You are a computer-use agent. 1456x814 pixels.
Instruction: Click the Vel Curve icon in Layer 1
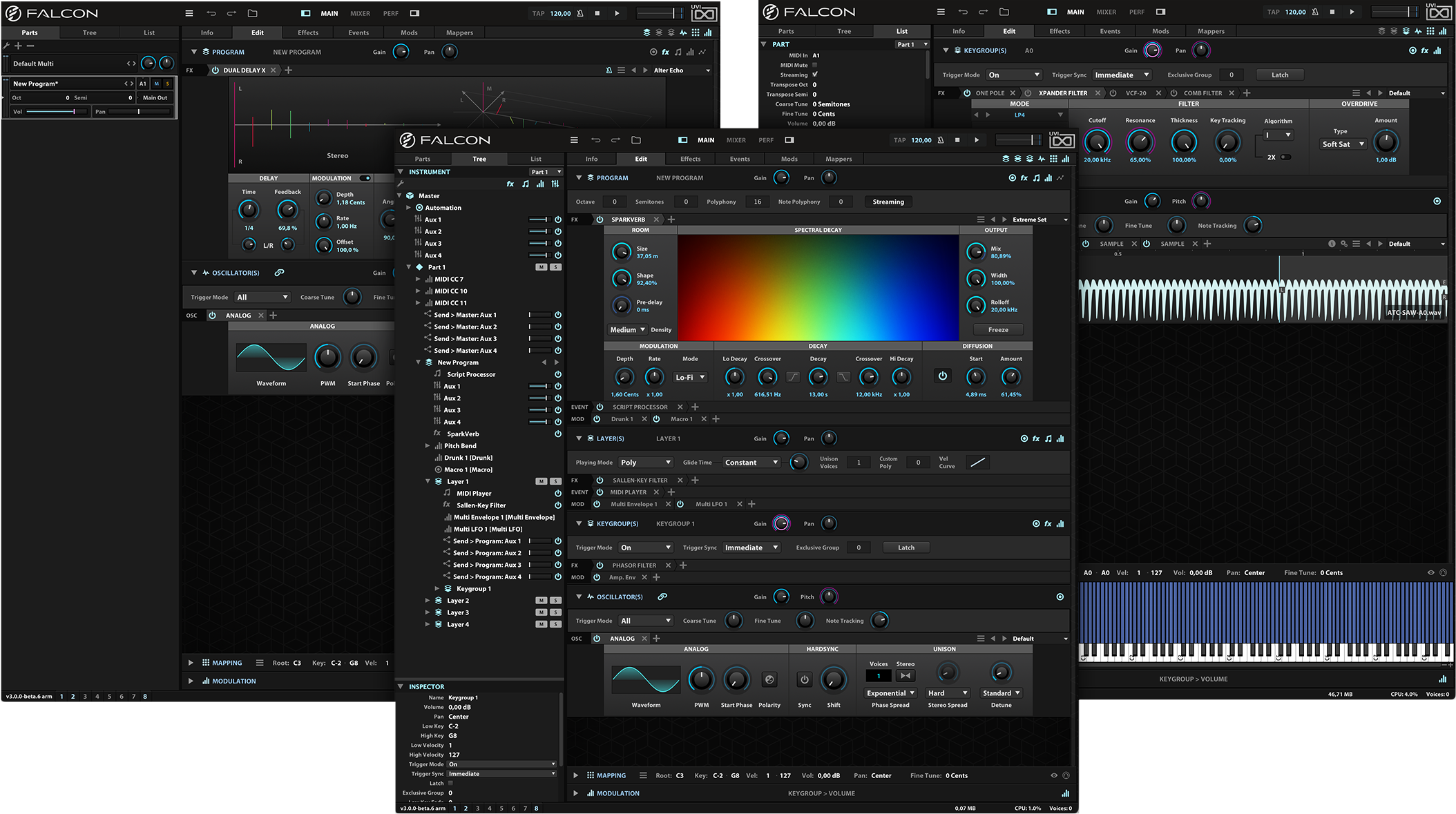pos(977,463)
